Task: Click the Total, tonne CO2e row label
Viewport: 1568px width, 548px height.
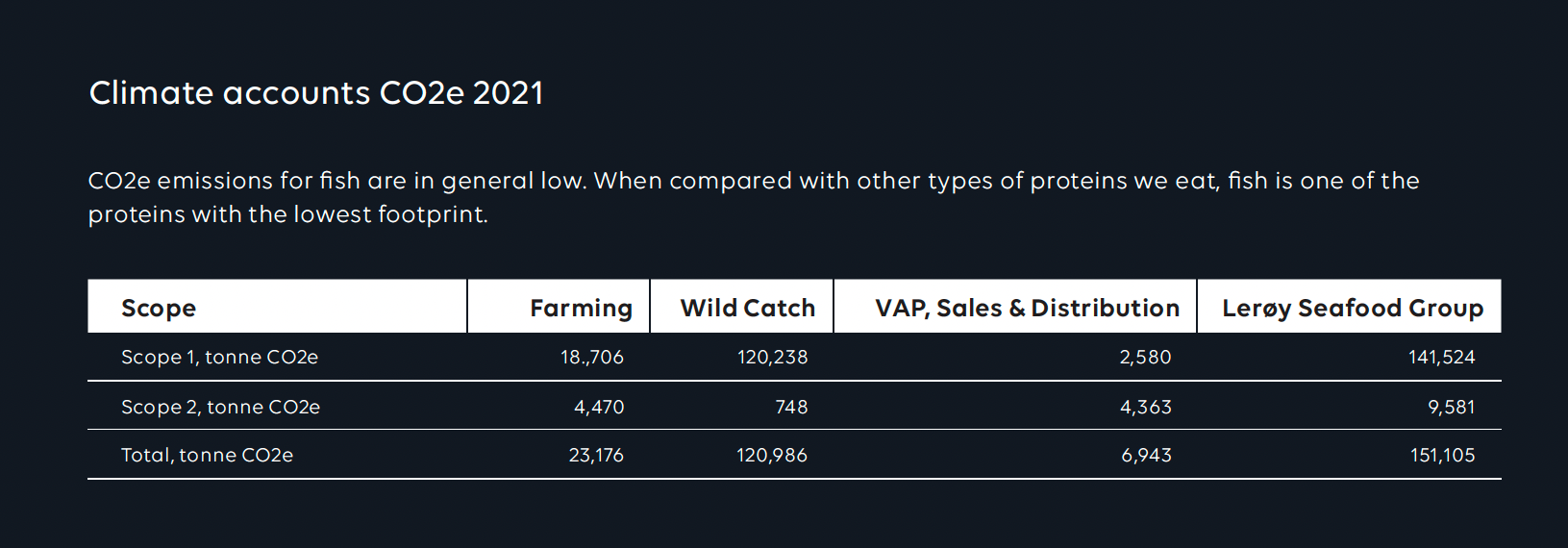Action: [207, 456]
